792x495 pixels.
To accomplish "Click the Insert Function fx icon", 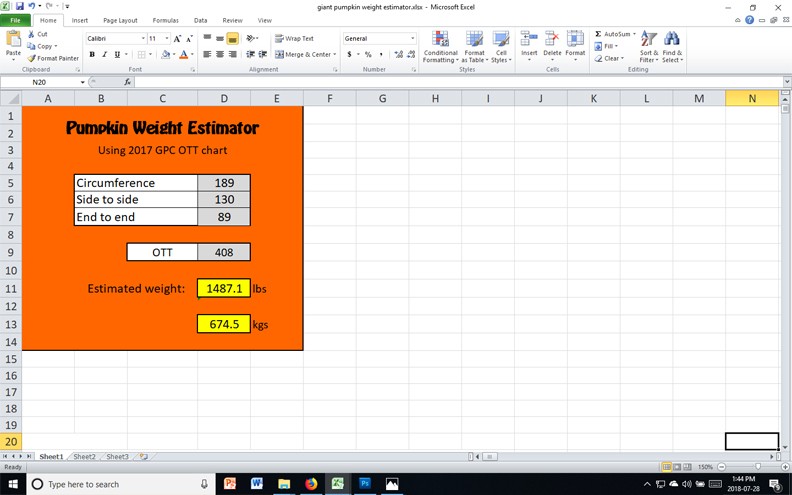I will point(128,82).
